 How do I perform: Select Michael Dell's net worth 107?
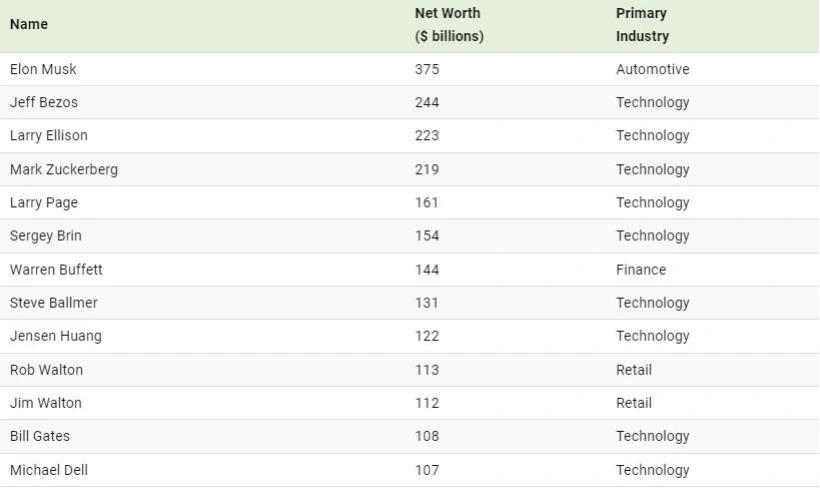click(427, 470)
